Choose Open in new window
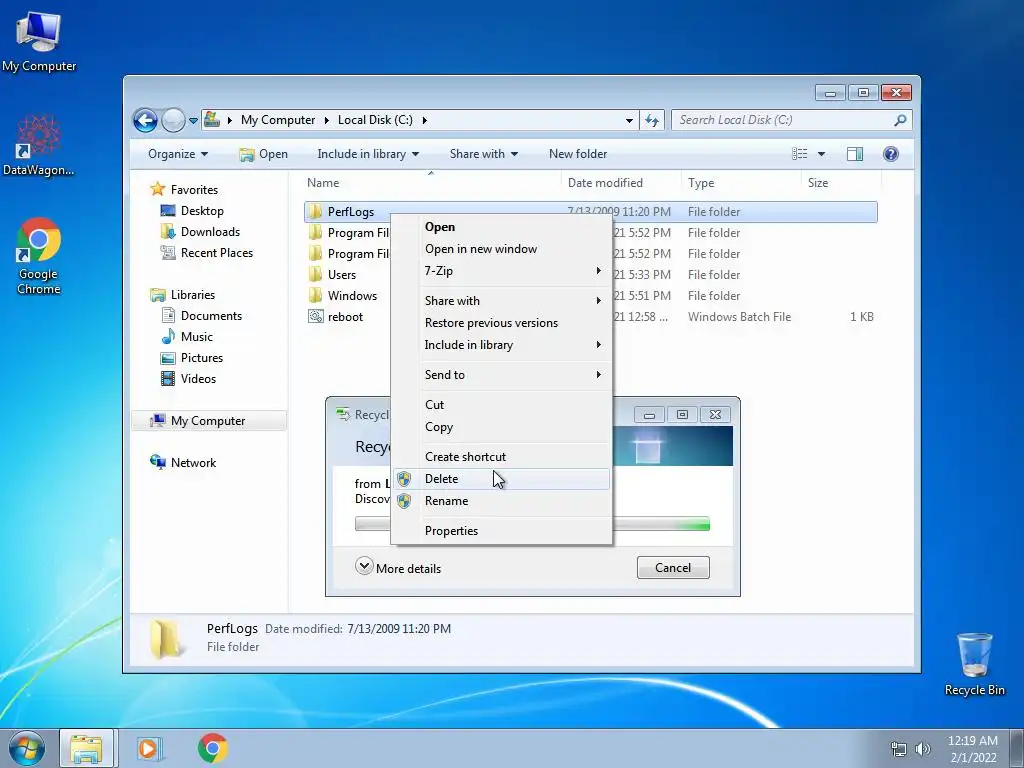The height and width of the screenshot is (768, 1024). [502, 249]
